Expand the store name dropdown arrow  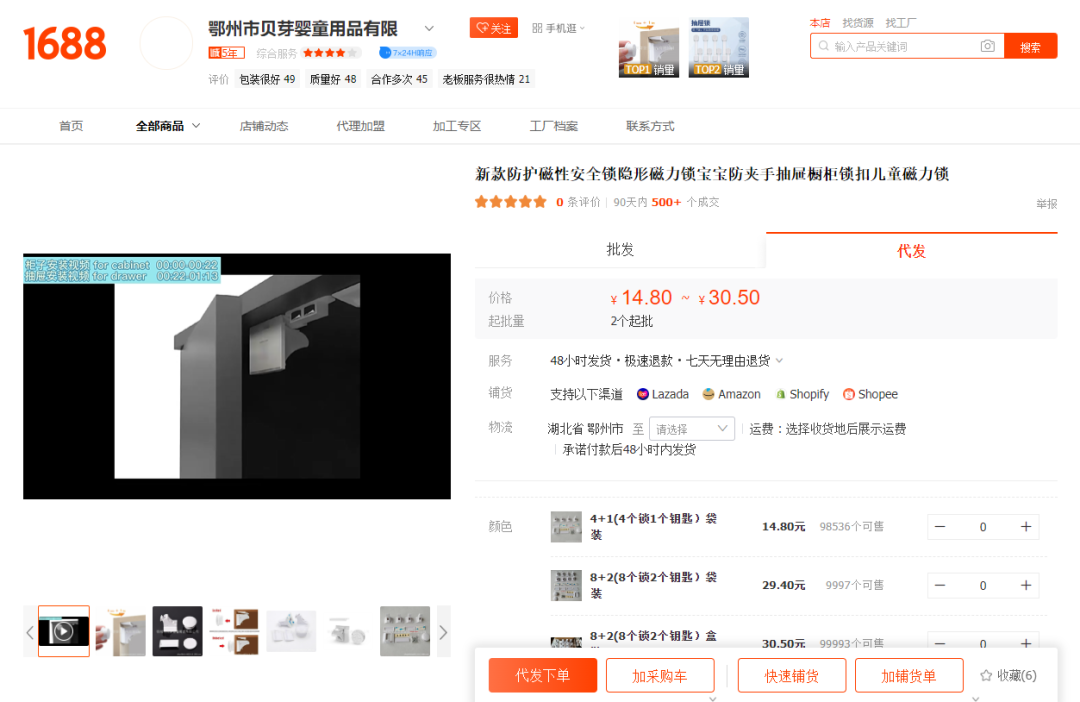[429, 29]
